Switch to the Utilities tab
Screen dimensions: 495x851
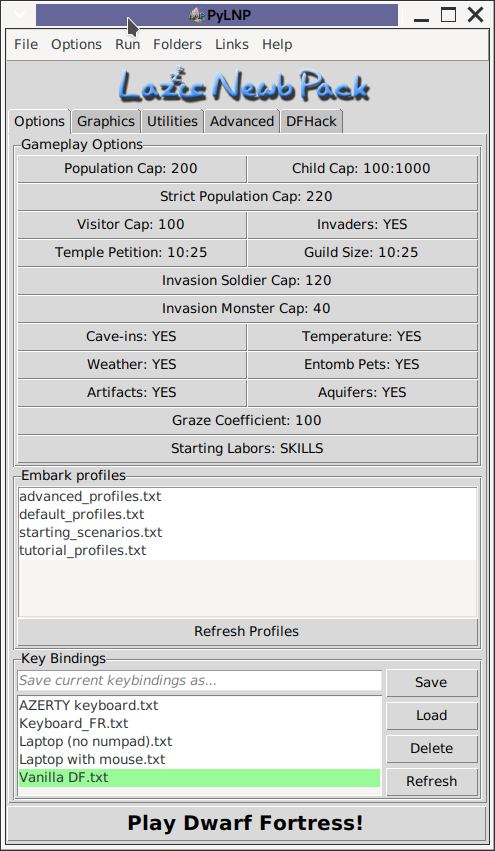coord(172,121)
